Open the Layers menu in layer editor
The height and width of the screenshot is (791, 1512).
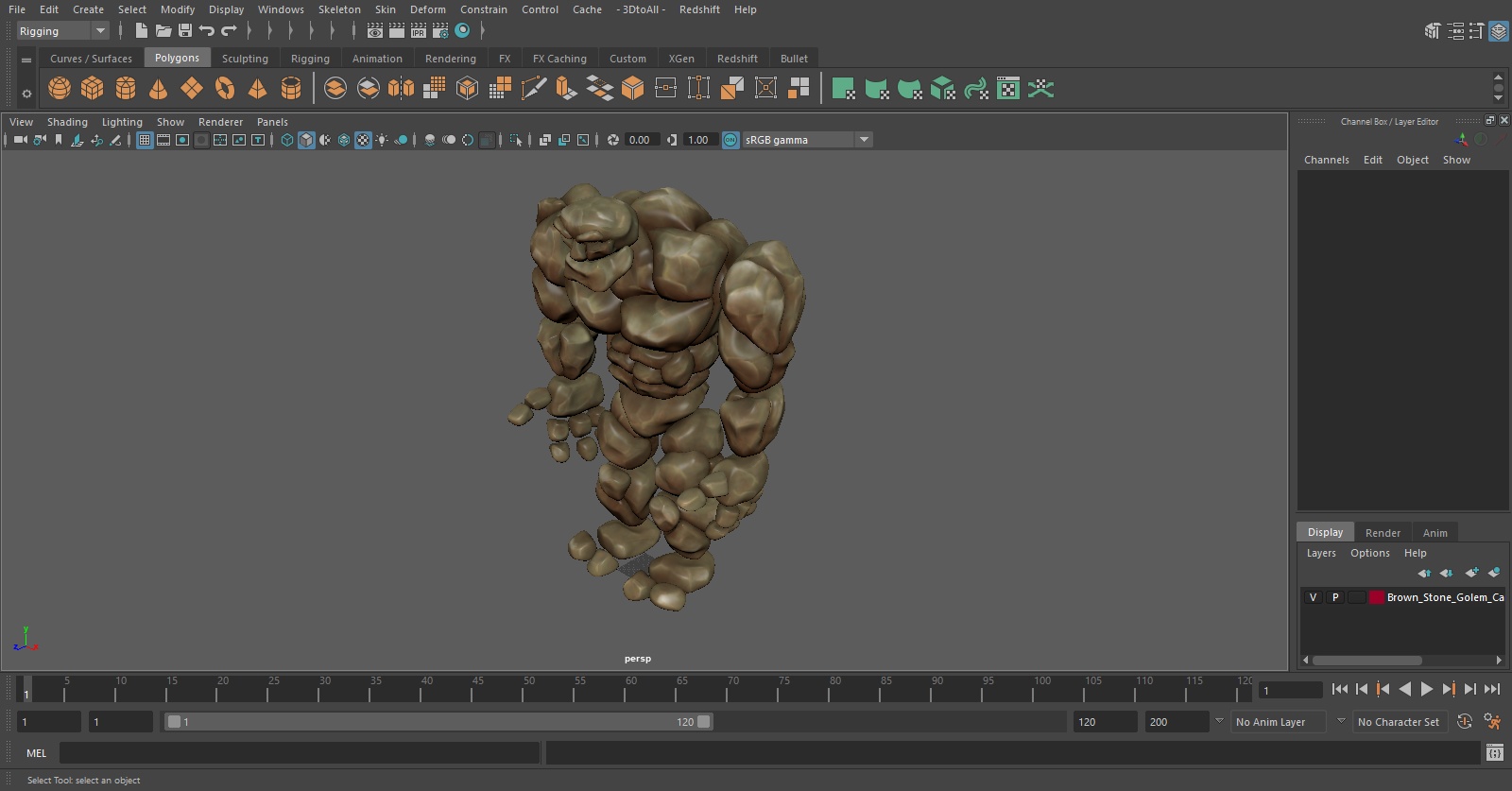pos(1321,553)
